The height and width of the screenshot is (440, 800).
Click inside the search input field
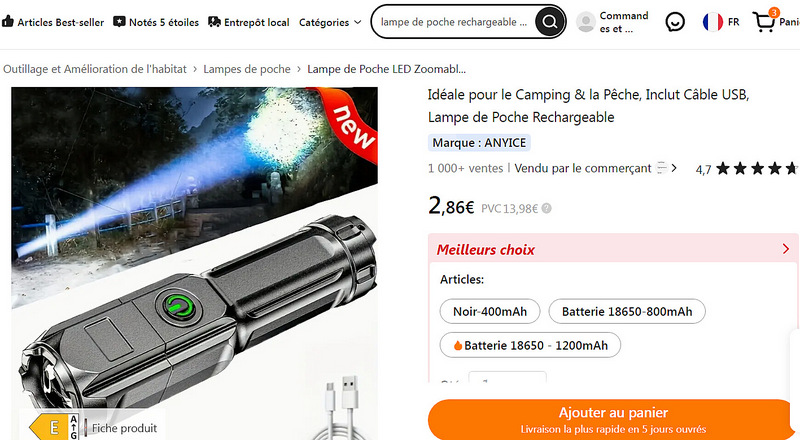point(454,22)
